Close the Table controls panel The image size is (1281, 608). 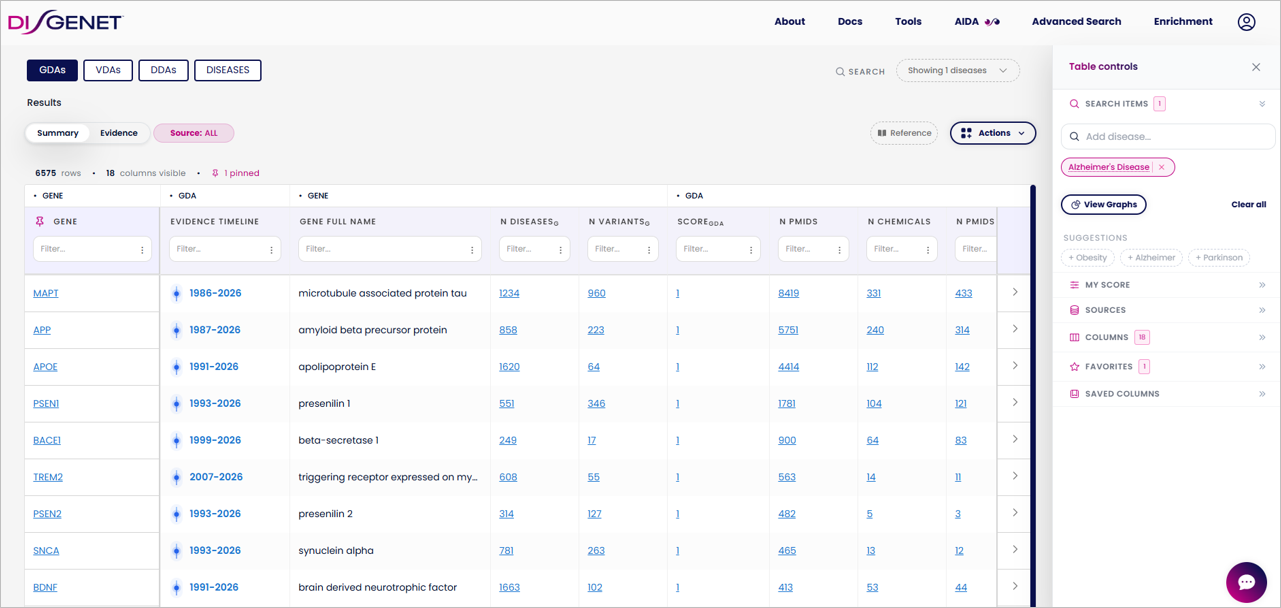[1256, 67]
